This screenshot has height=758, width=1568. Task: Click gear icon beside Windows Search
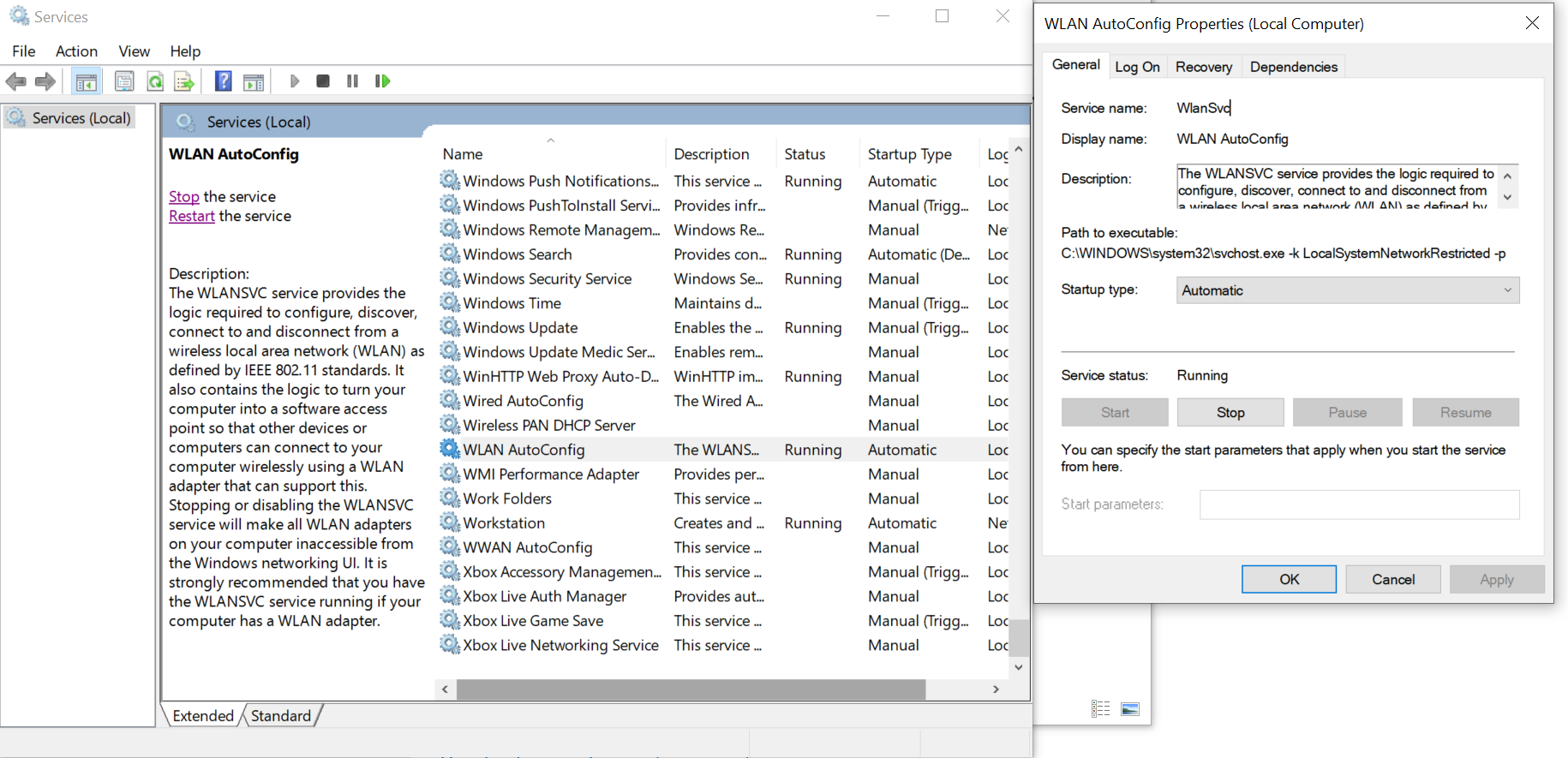450,254
